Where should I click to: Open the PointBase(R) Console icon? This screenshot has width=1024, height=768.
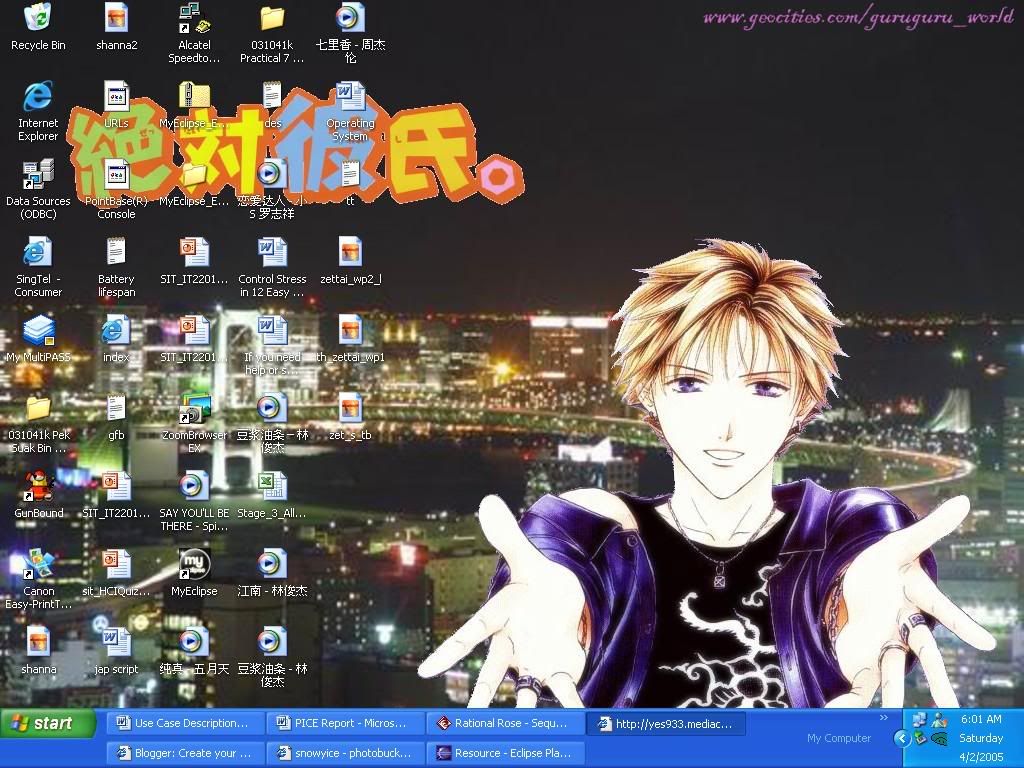pyautogui.click(x=116, y=176)
